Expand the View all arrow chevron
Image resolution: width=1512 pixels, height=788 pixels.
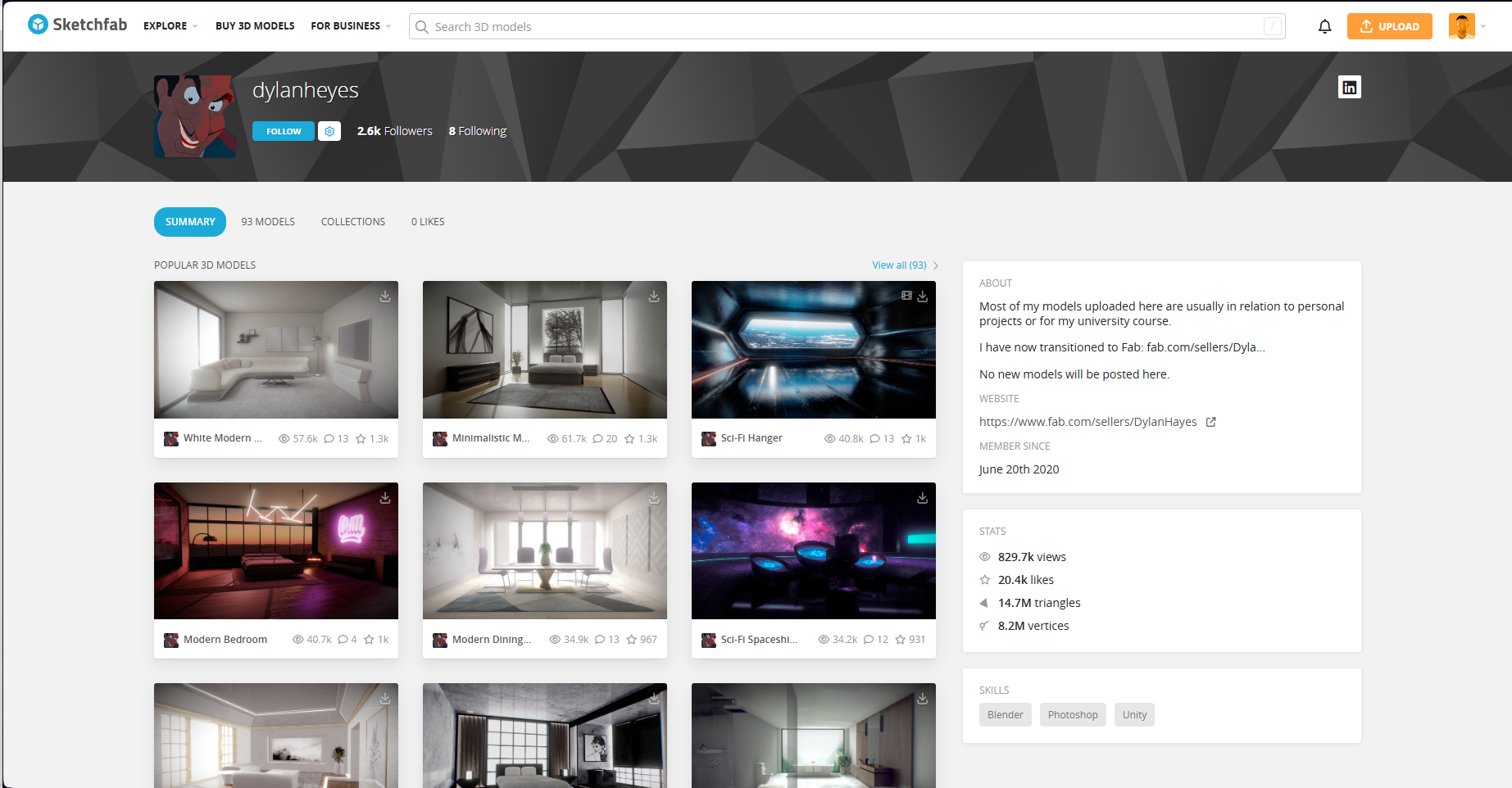click(x=936, y=265)
